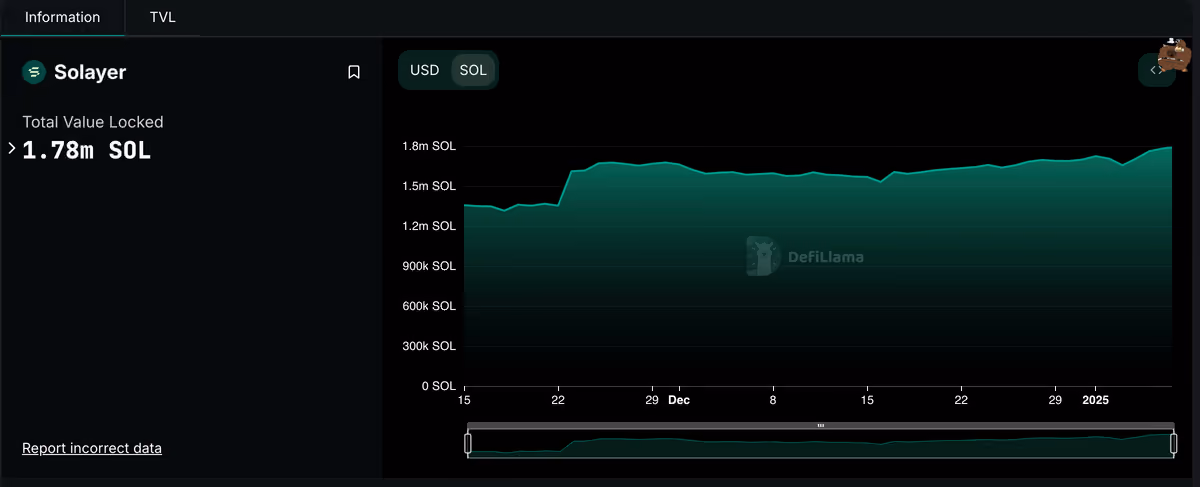Bookmark the Solayer protocol
The width and height of the screenshot is (1200, 487).
tap(354, 72)
